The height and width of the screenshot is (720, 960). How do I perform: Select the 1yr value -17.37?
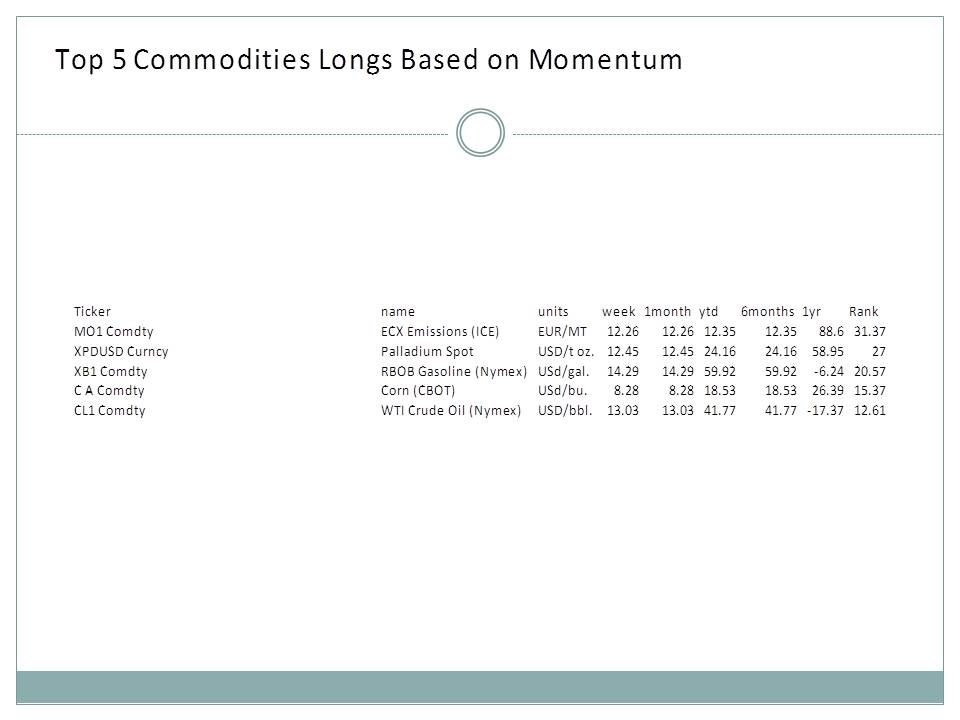(825, 410)
